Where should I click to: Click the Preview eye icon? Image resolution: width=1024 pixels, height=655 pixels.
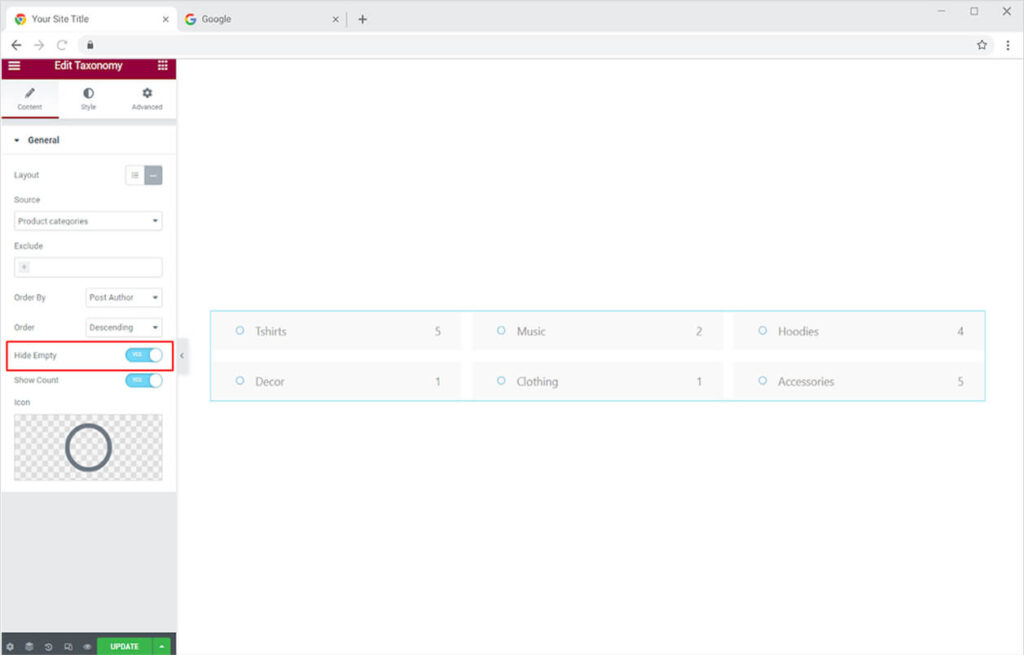point(87,646)
